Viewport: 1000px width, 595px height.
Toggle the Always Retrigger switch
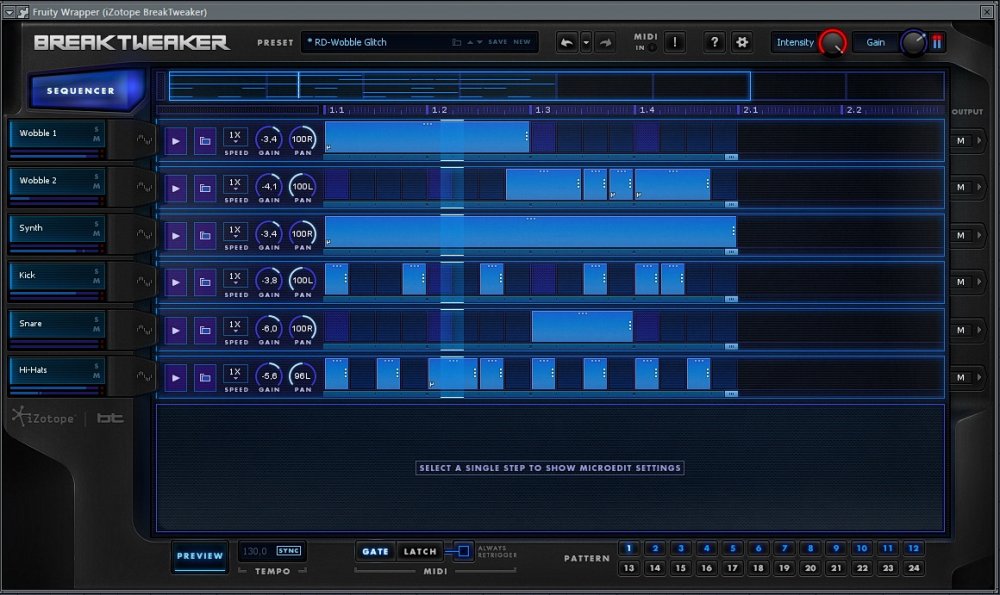point(463,550)
